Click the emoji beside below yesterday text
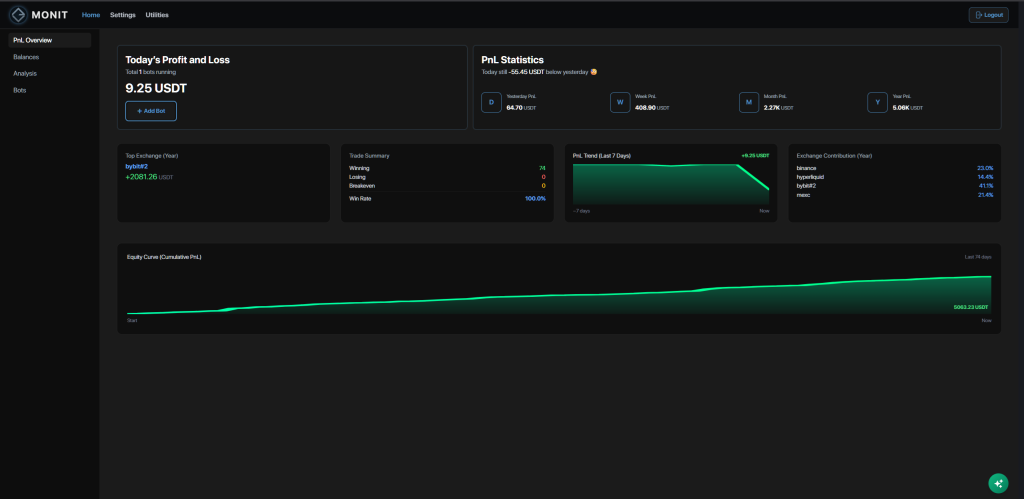Image resolution: width=1024 pixels, height=499 pixels. (594, 72)
